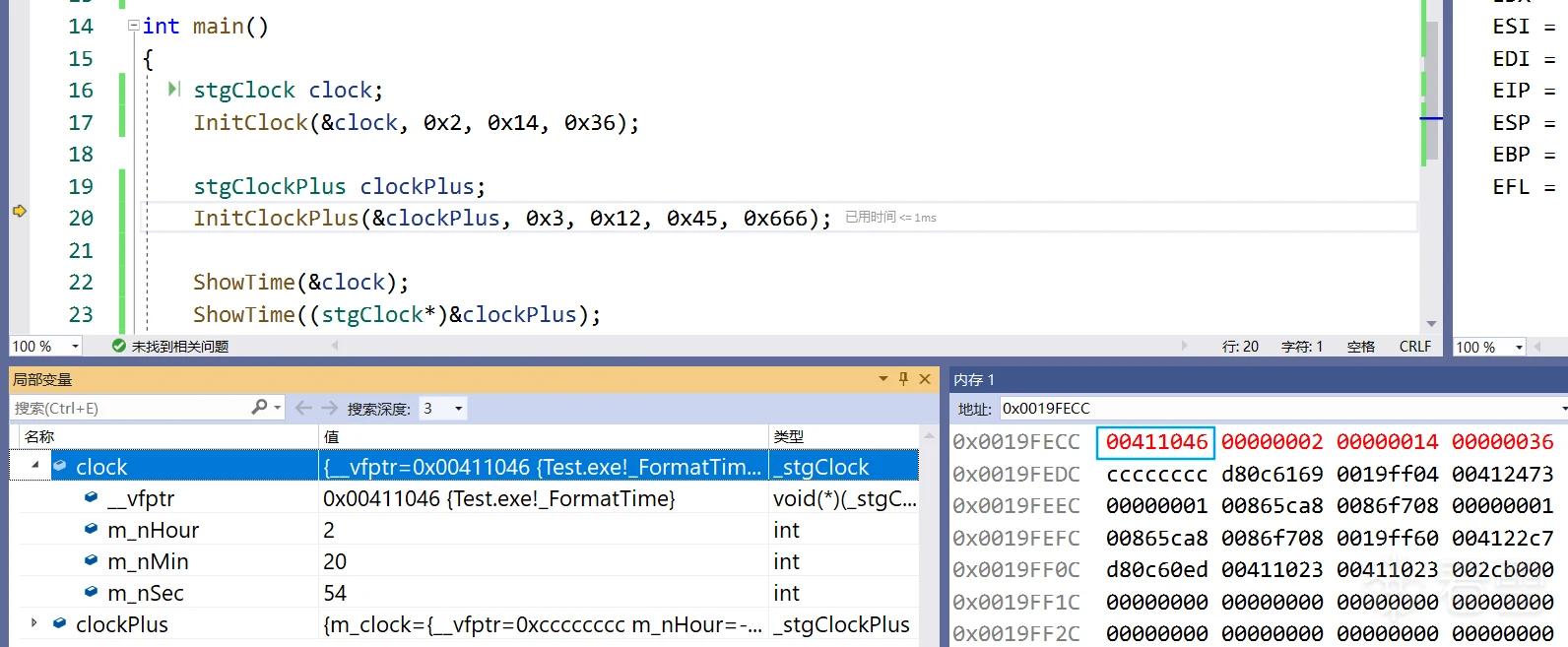This screenshot has width=1568, height=647.
Task: Click the 地址 address input field
Action: (1279, 408)
